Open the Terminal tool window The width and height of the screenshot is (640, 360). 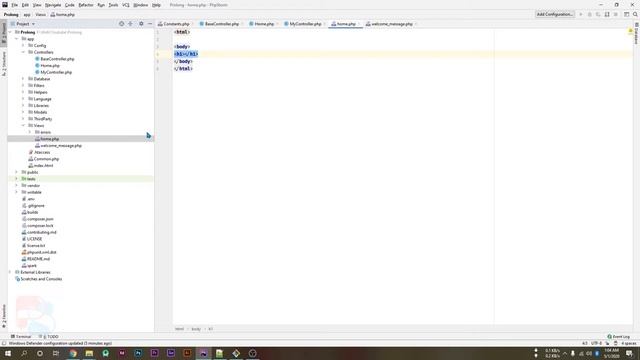click(21, 336)
